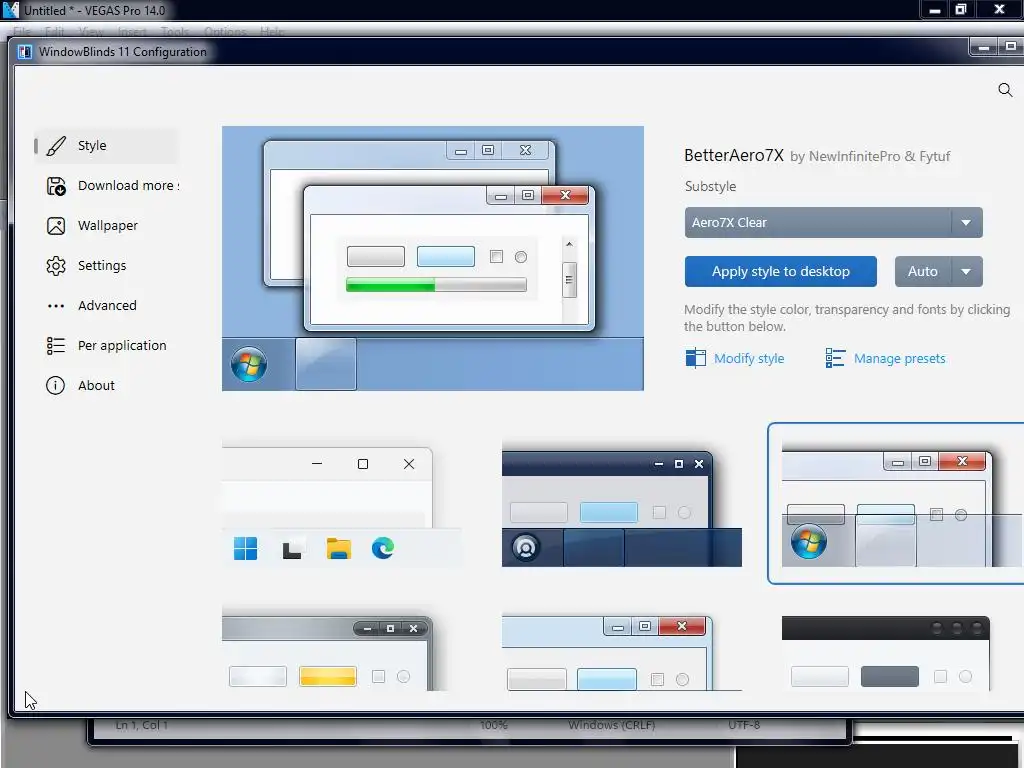Click the Style brush icon
The image size is (1024, 768).
(56, 146)
